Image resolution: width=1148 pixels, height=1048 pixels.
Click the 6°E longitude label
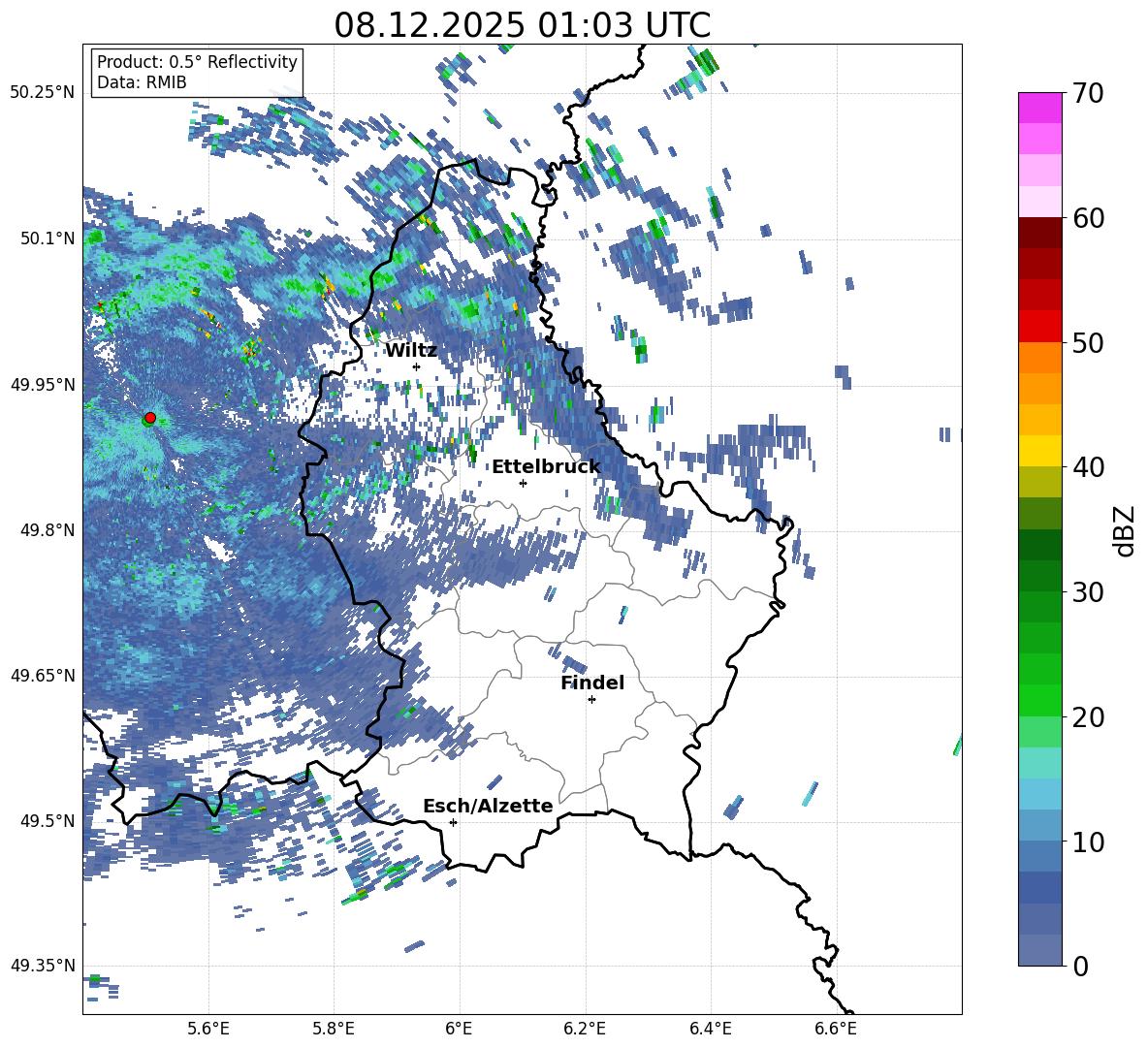pyautogui.click(x=459, y=1029)
